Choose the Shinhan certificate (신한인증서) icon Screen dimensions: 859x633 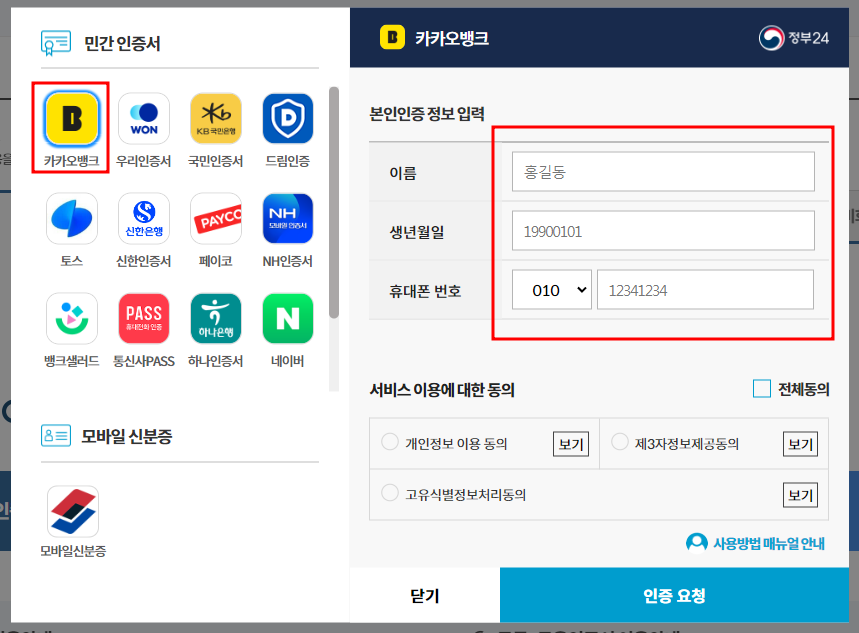tap(144, 219)
